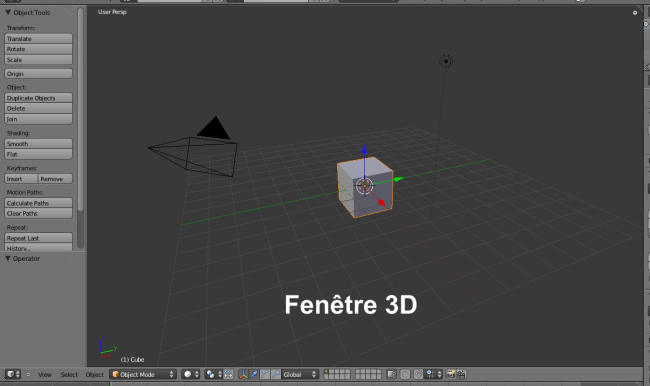Open the Select menu
Screen dimensions: 650x386
coord(69,374)
